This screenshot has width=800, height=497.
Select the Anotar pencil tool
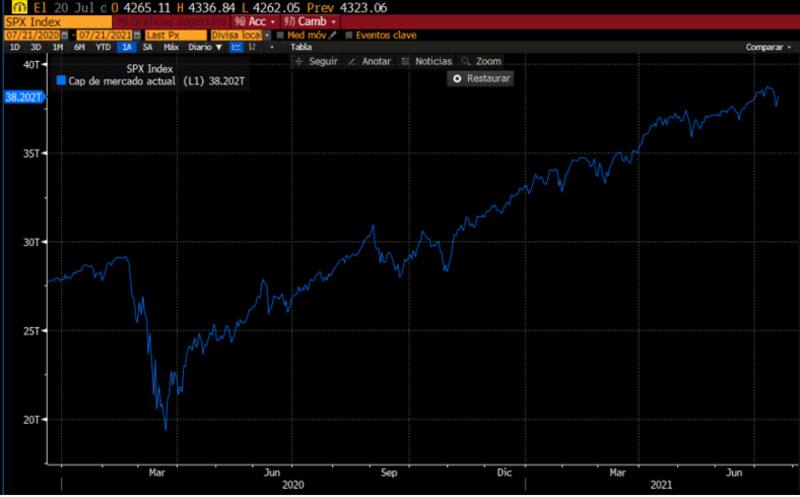coord(370,61)
